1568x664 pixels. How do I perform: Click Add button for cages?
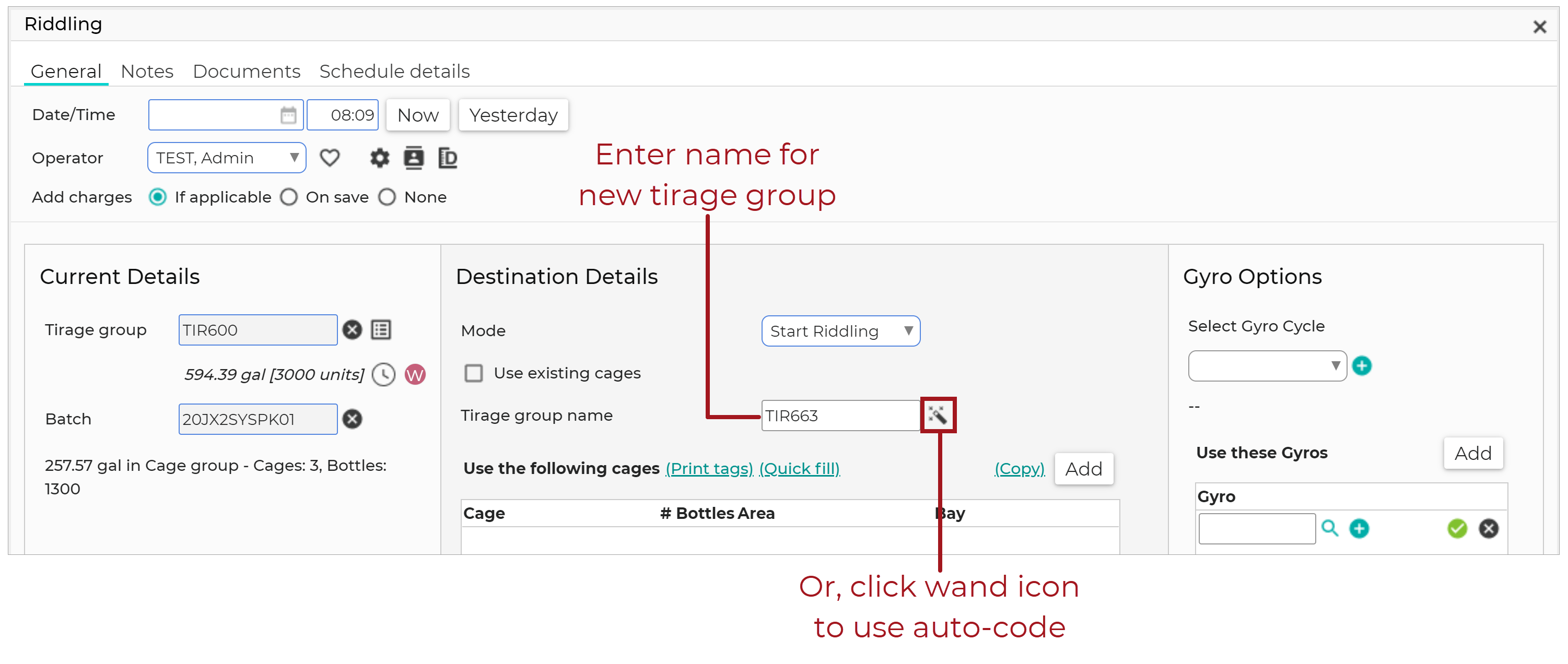(x=1083, y=469)
